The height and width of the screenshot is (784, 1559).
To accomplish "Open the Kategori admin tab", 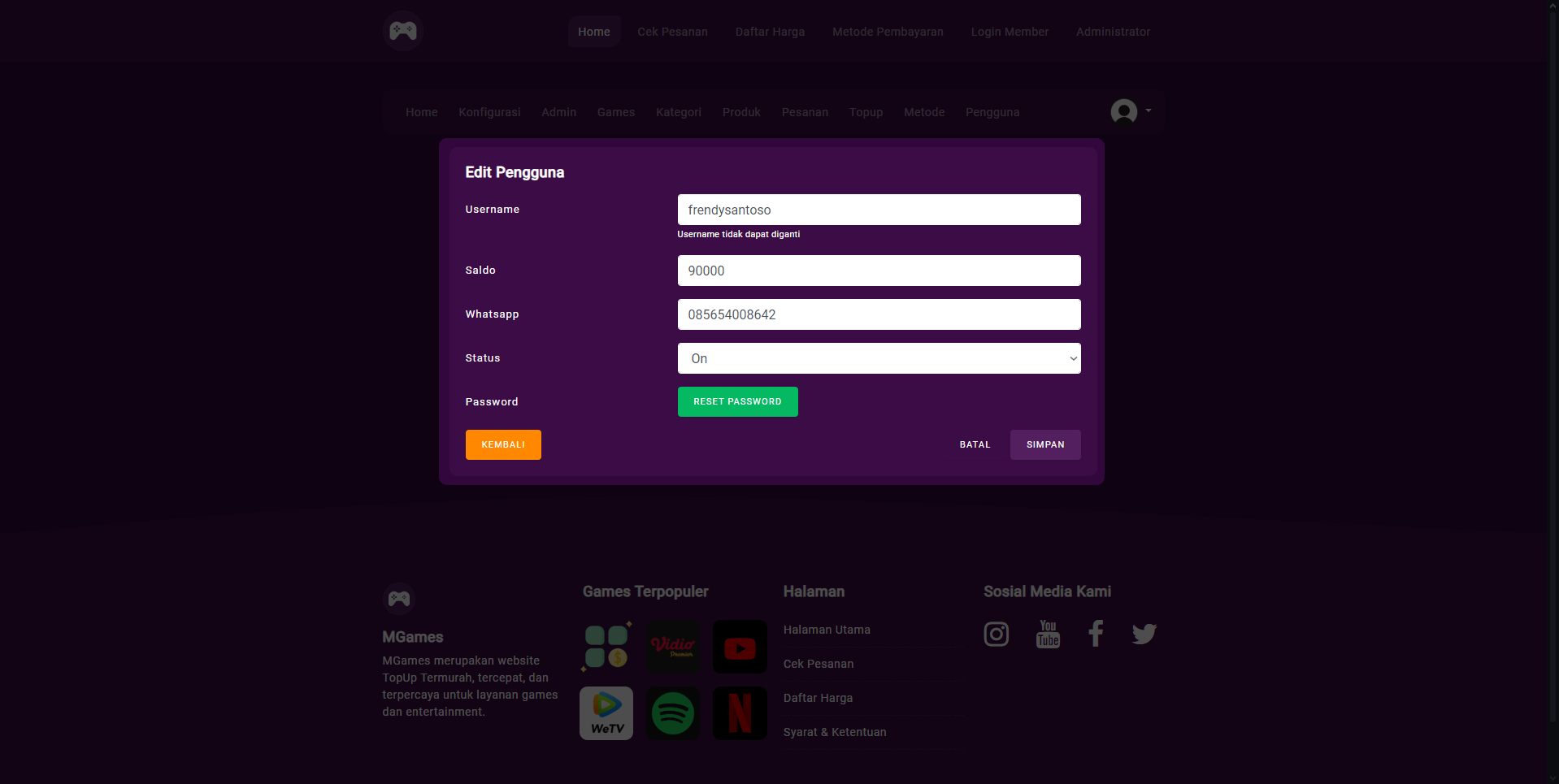I will pyautogui.click(x=679, y=112).
